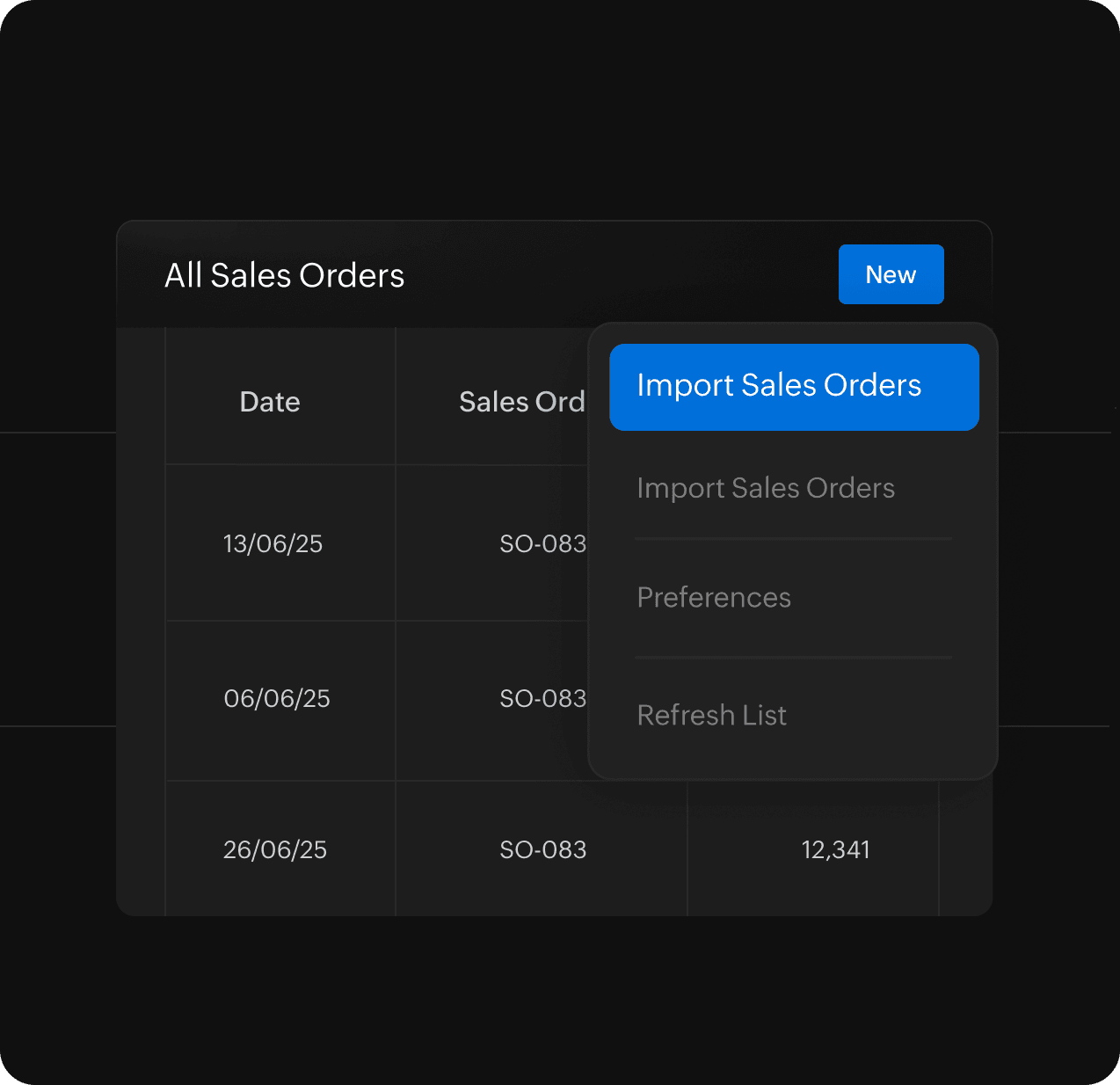Click the Sales Order column header

[521, 402]
